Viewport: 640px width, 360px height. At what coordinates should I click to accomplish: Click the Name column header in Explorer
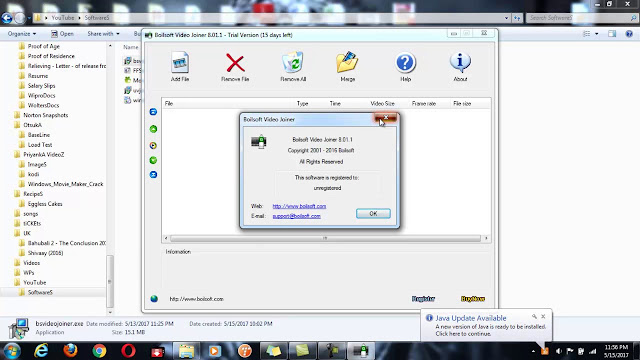(x=131, y=47)
